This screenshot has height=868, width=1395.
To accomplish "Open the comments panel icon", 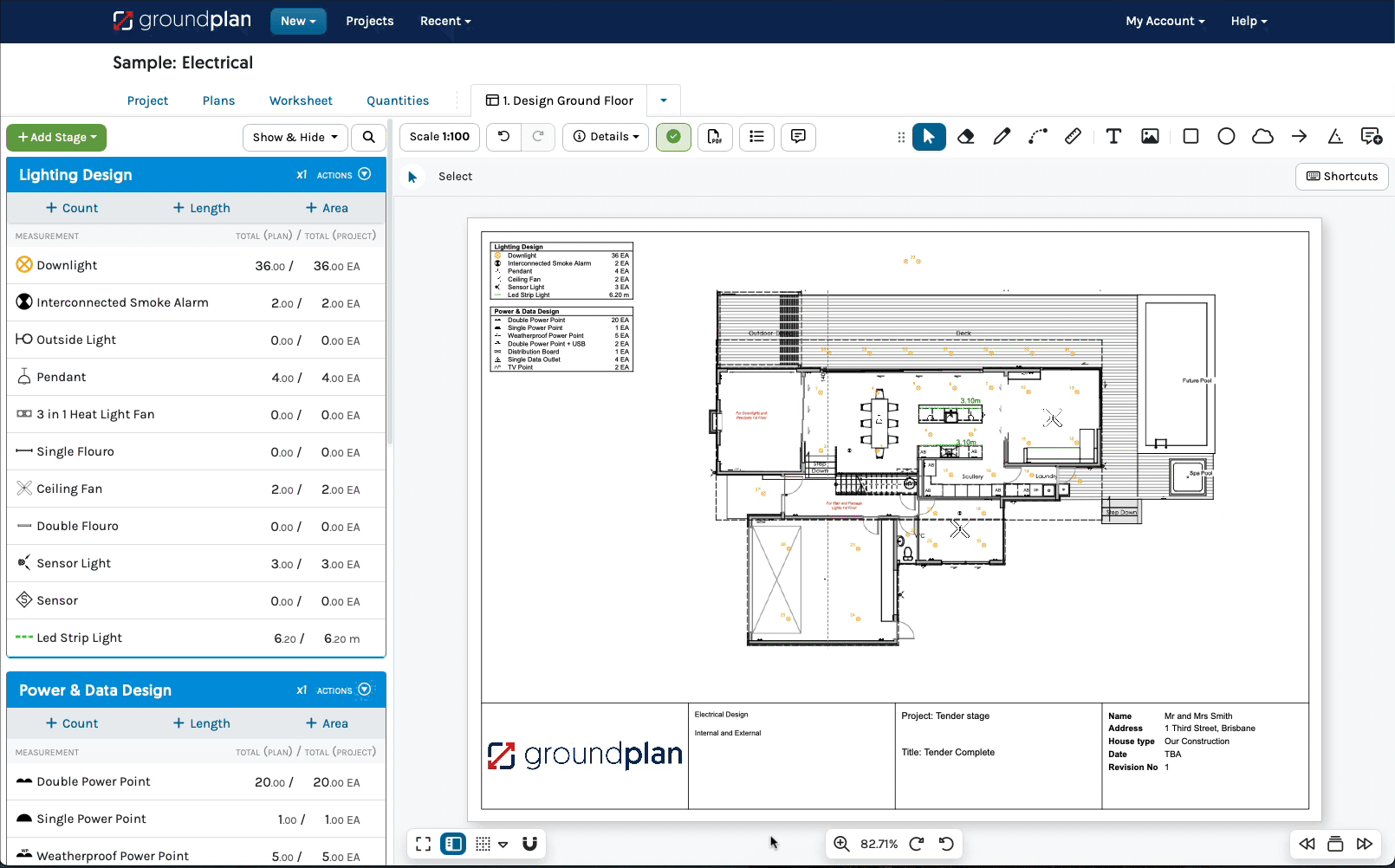I will point(798,137).
